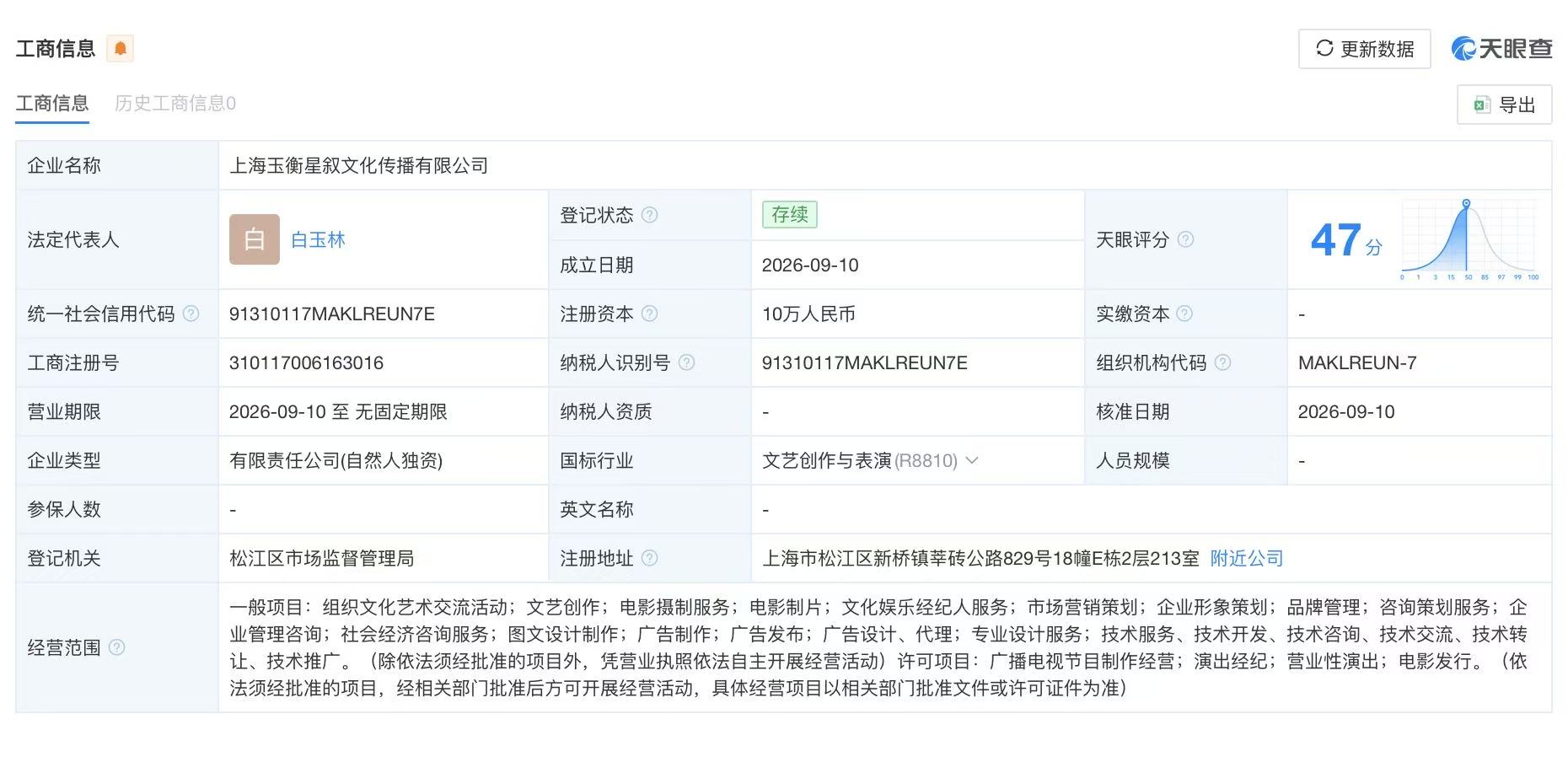The image size is (1568, 762).
Task: Click 2026-09-10 至 无固定期限 business term
Action: 338,412
